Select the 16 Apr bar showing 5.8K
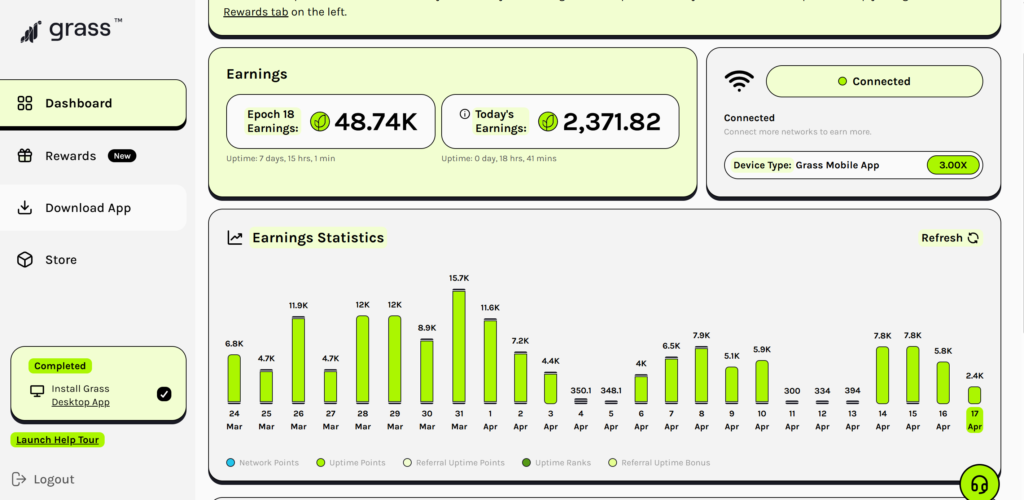Viewport: 1024px width, 500px height. tap(943, 383)
